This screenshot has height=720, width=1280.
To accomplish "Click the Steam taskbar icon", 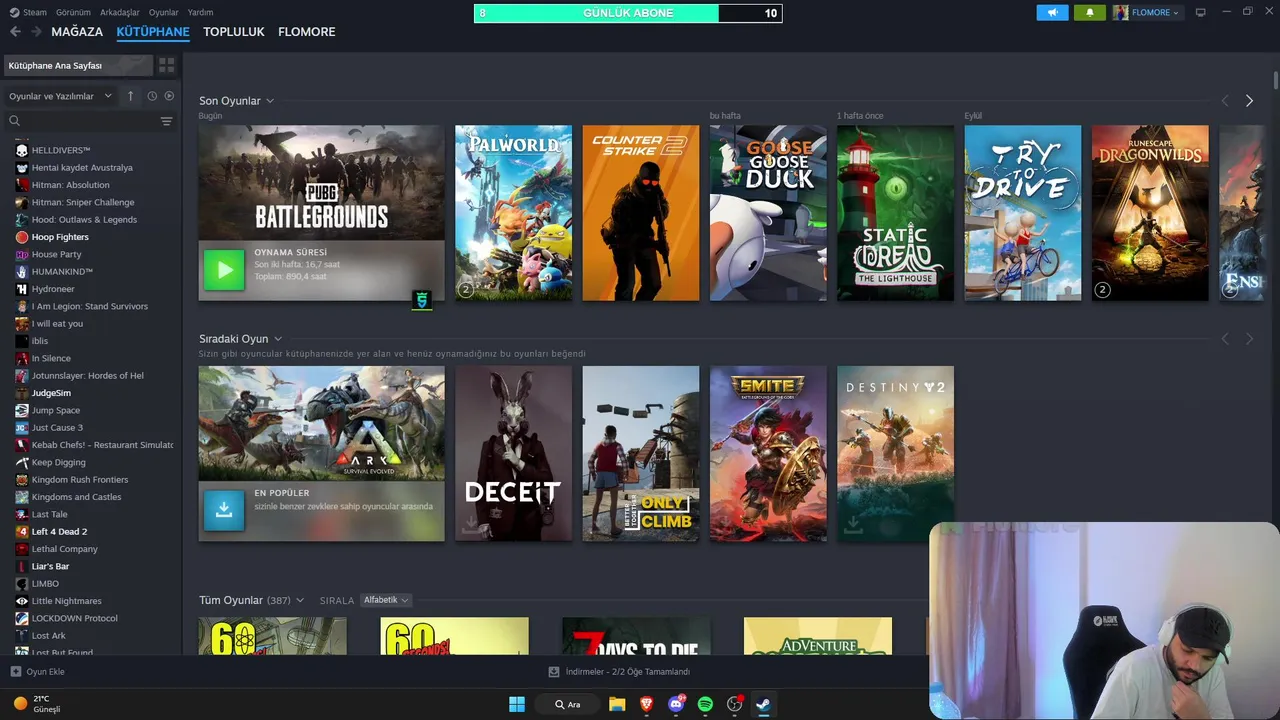I will [763, 704].
